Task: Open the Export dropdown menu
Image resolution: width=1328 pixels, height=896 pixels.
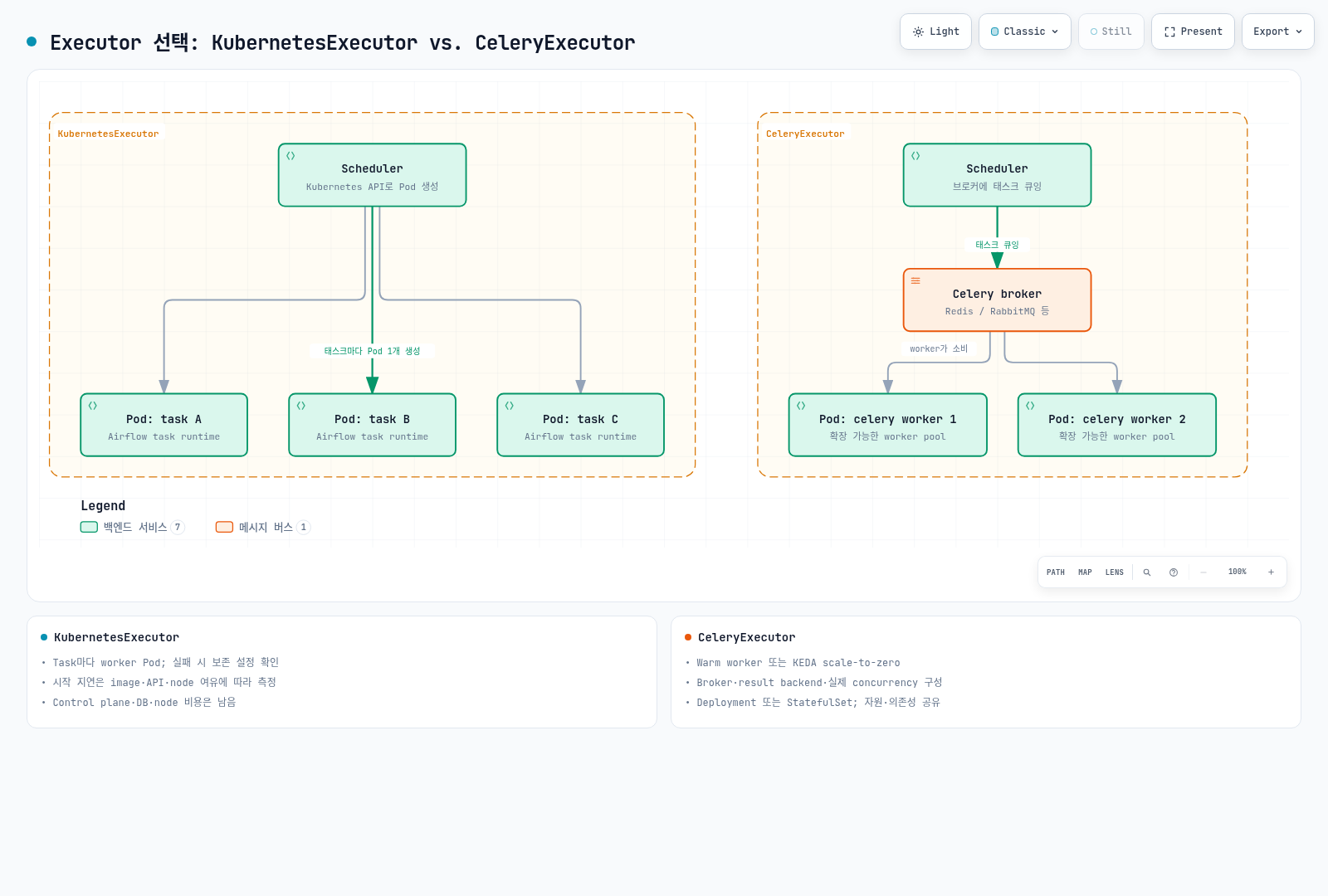Action: click(x=1278, y=32)
